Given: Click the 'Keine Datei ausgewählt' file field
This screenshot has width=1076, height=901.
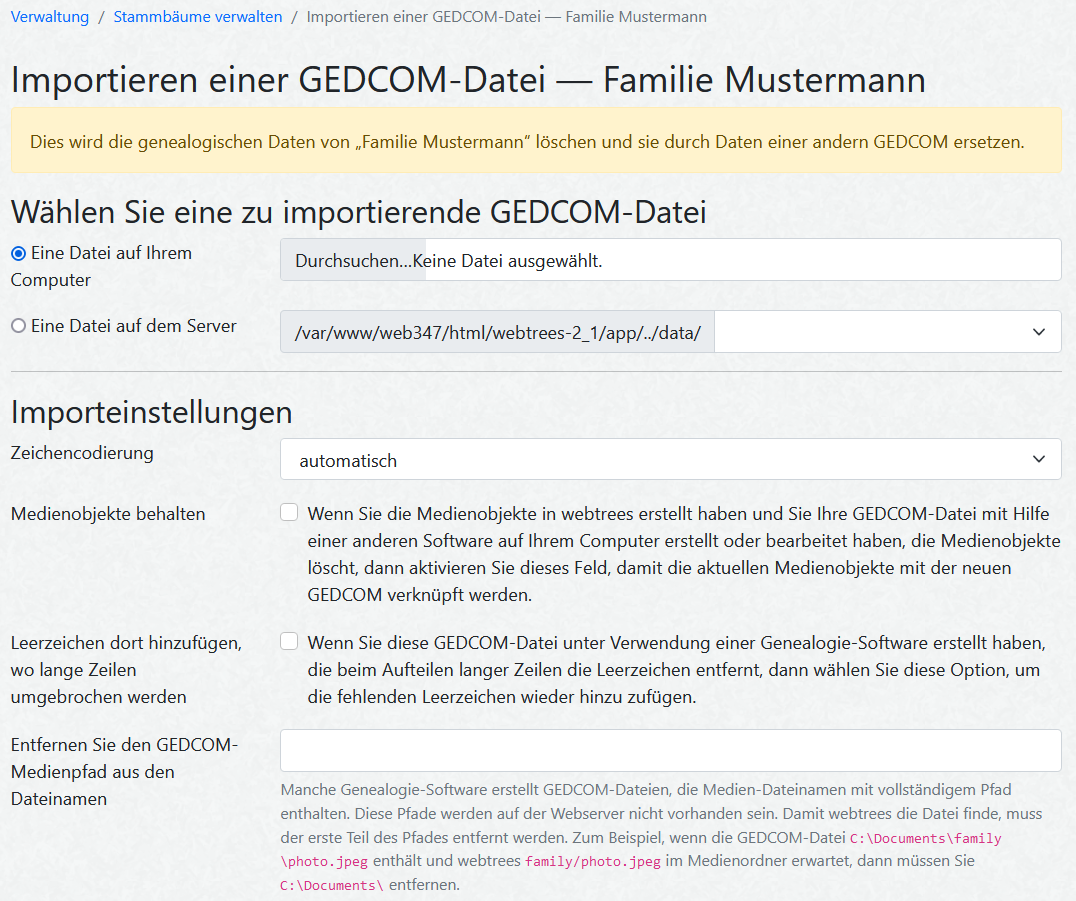Looking at the screenshot, I should pyautogui.click(x=670, y=260).
